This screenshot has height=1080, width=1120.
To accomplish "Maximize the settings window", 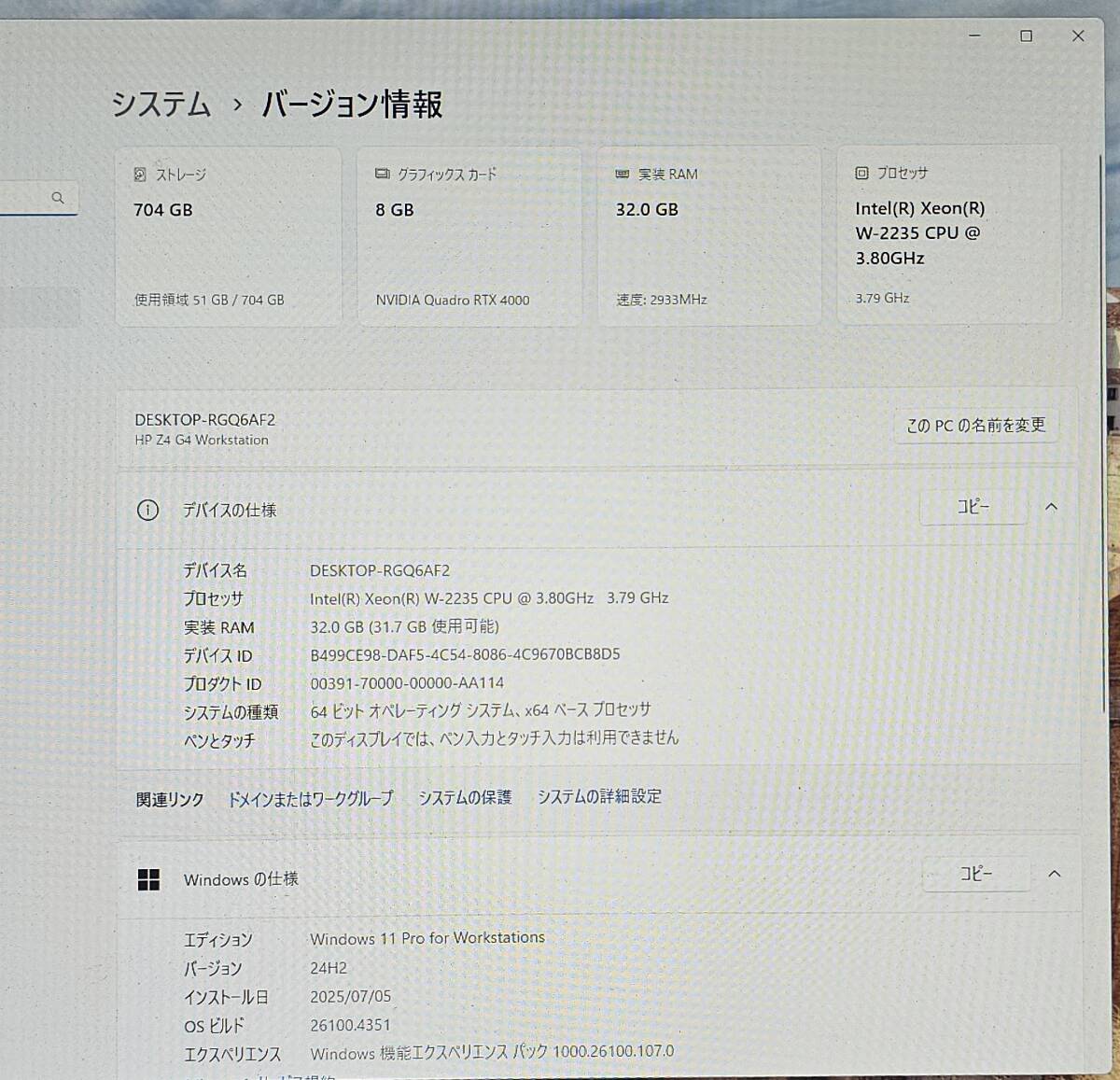I will (x=1026, y=35).
